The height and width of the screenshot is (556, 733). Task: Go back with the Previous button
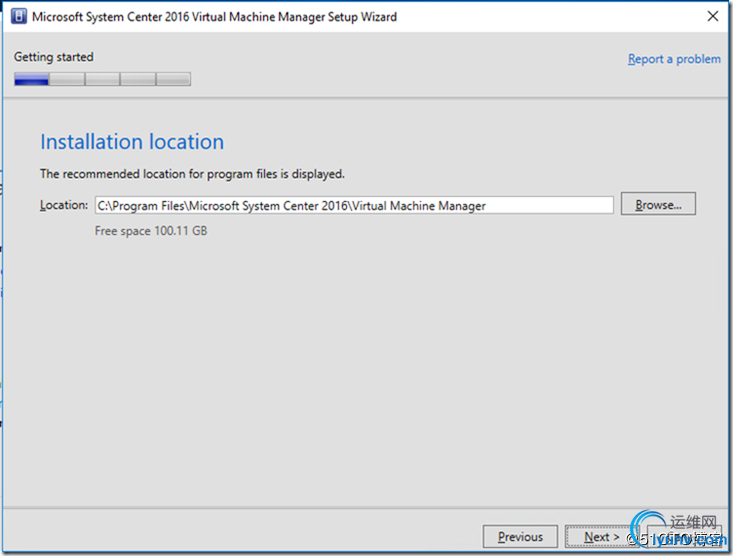click(520, 536)
